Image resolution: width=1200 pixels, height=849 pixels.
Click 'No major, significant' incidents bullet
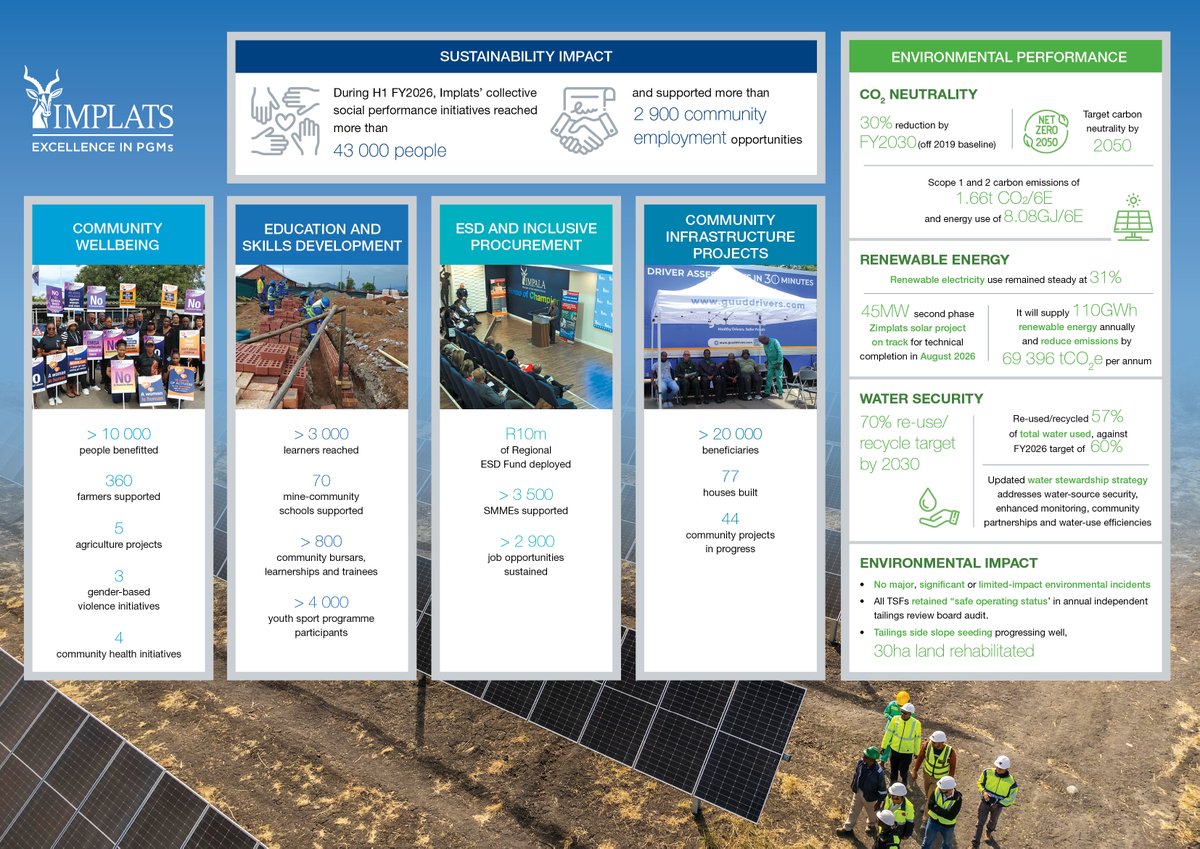(1012, 585)
